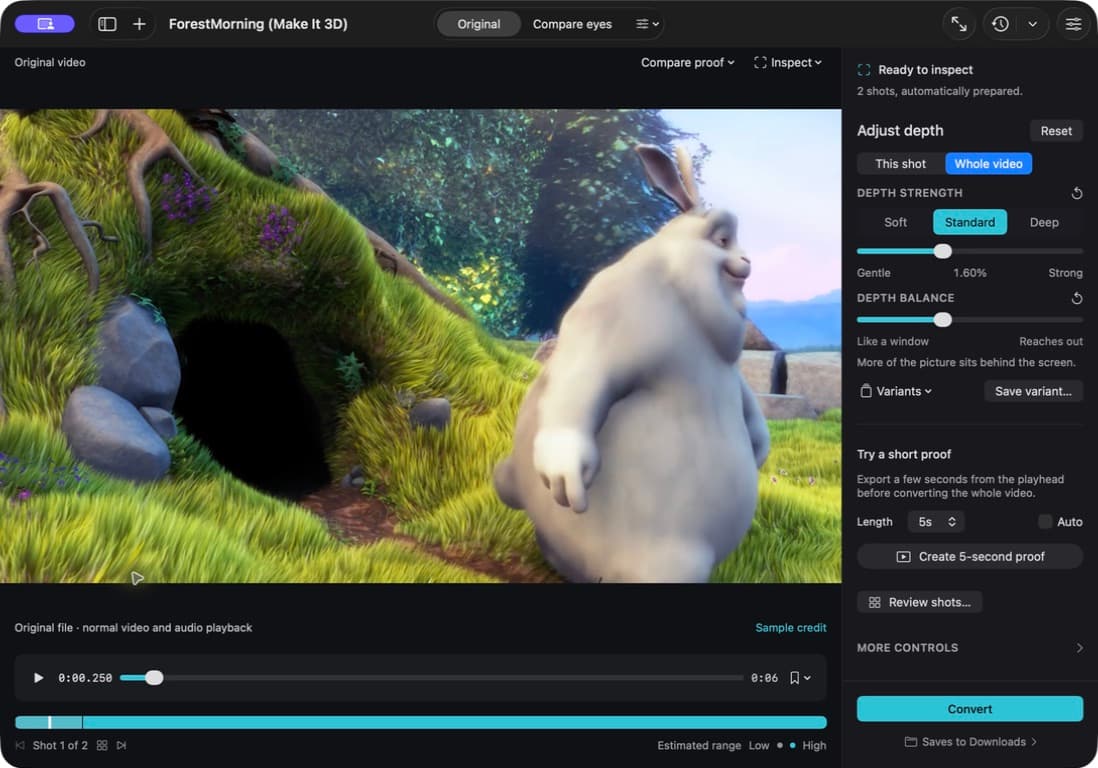Open the Variants dropdown
Viewport: 1098px width, 768px height.
[x=896, y=391]
